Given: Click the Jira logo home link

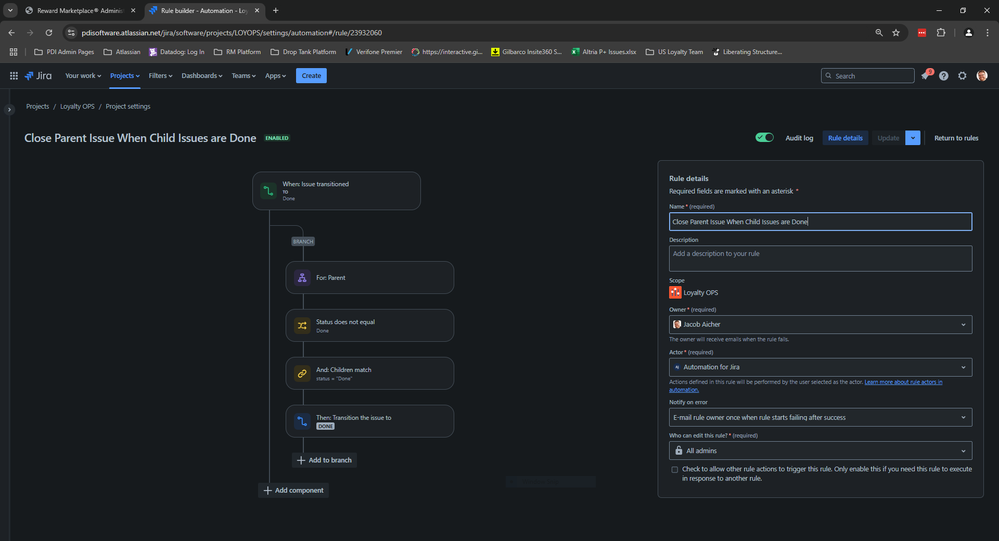Looking at the screenshot, I should (x=38, y=75).
